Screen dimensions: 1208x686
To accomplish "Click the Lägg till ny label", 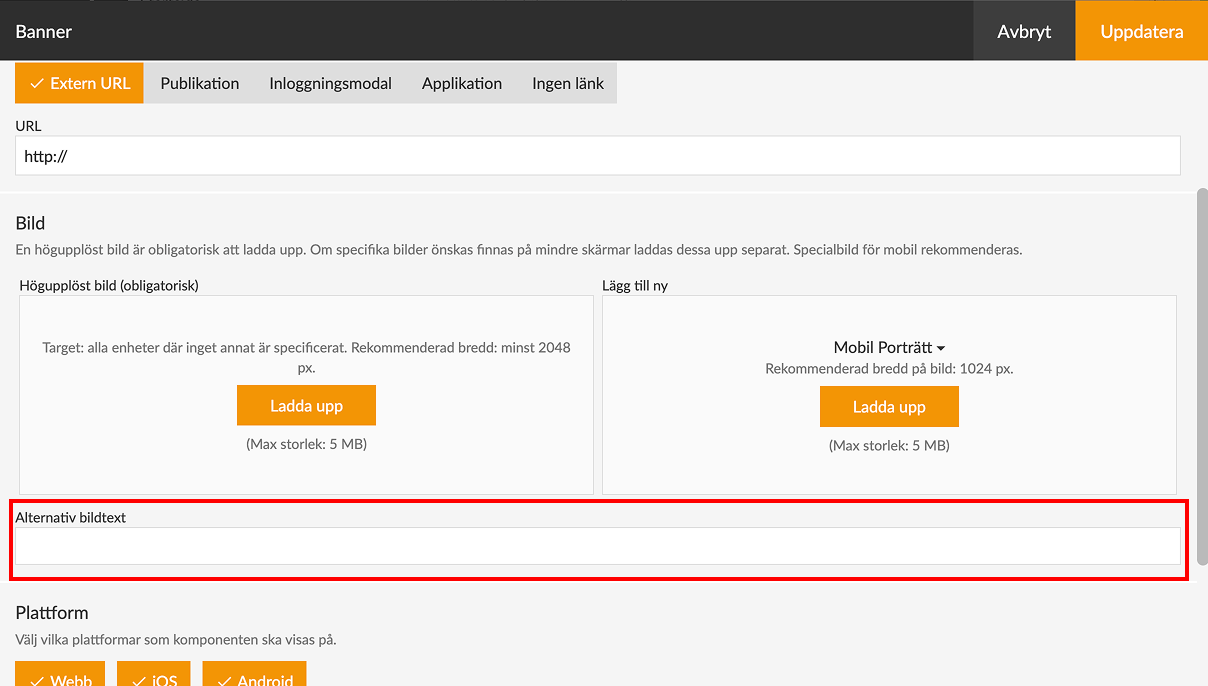I will (635, 286).
